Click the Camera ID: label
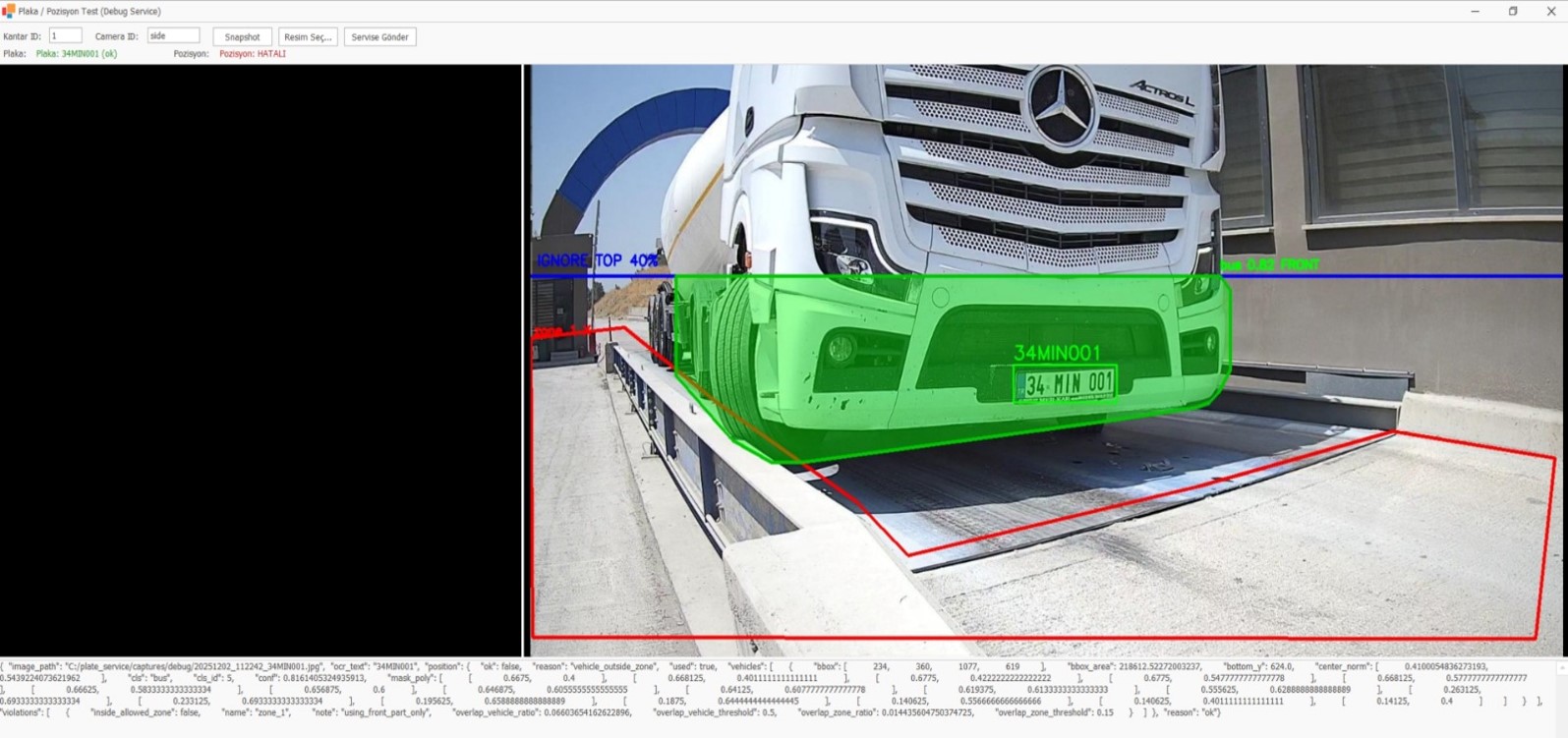The image size is (1568, 738). 117,36
